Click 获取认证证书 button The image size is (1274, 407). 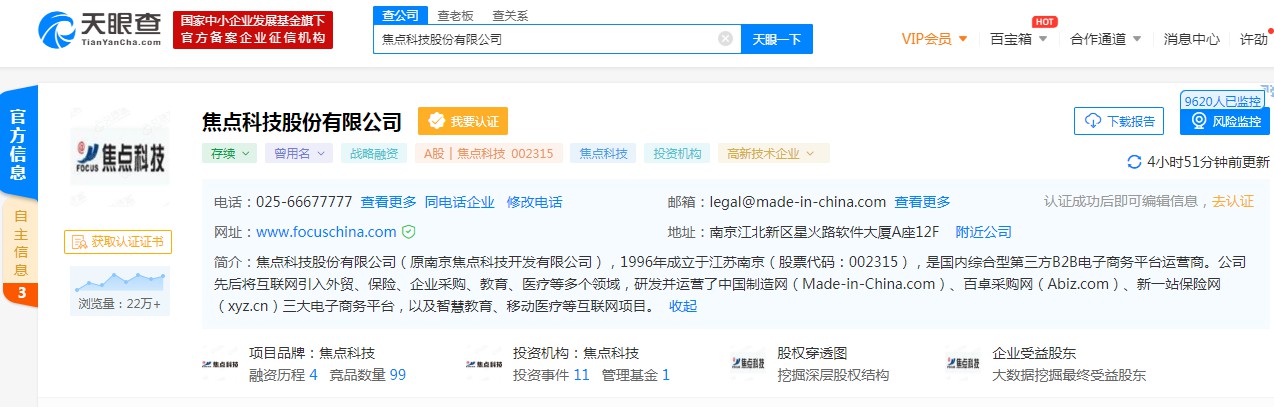118,241
